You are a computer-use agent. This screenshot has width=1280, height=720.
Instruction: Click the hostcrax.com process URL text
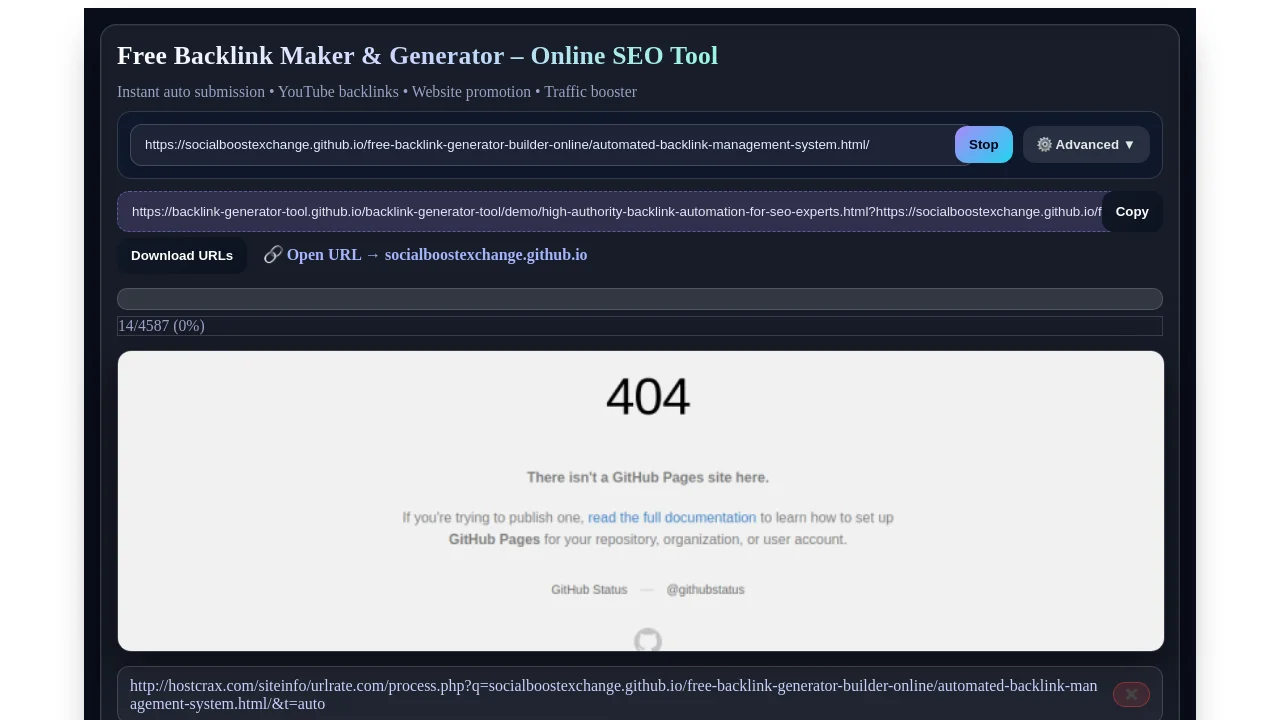[614, 695]
